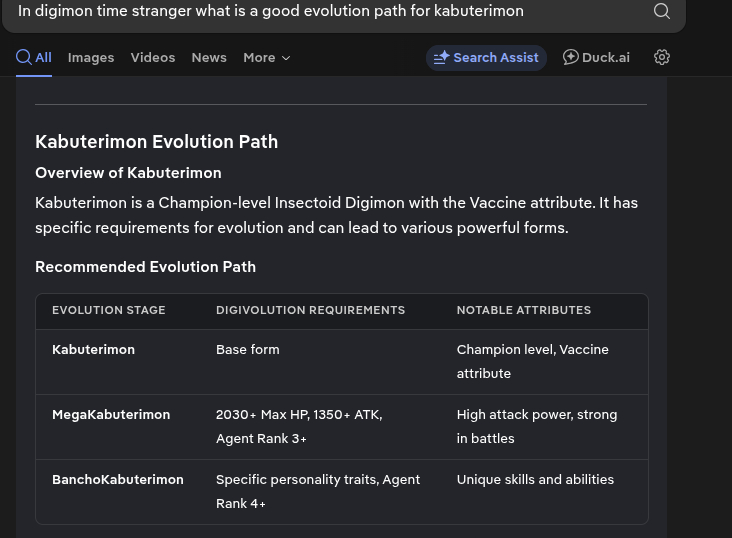Click the BanchoKabuterimon table row name
732x538 pixels.
tap(118, 479)
